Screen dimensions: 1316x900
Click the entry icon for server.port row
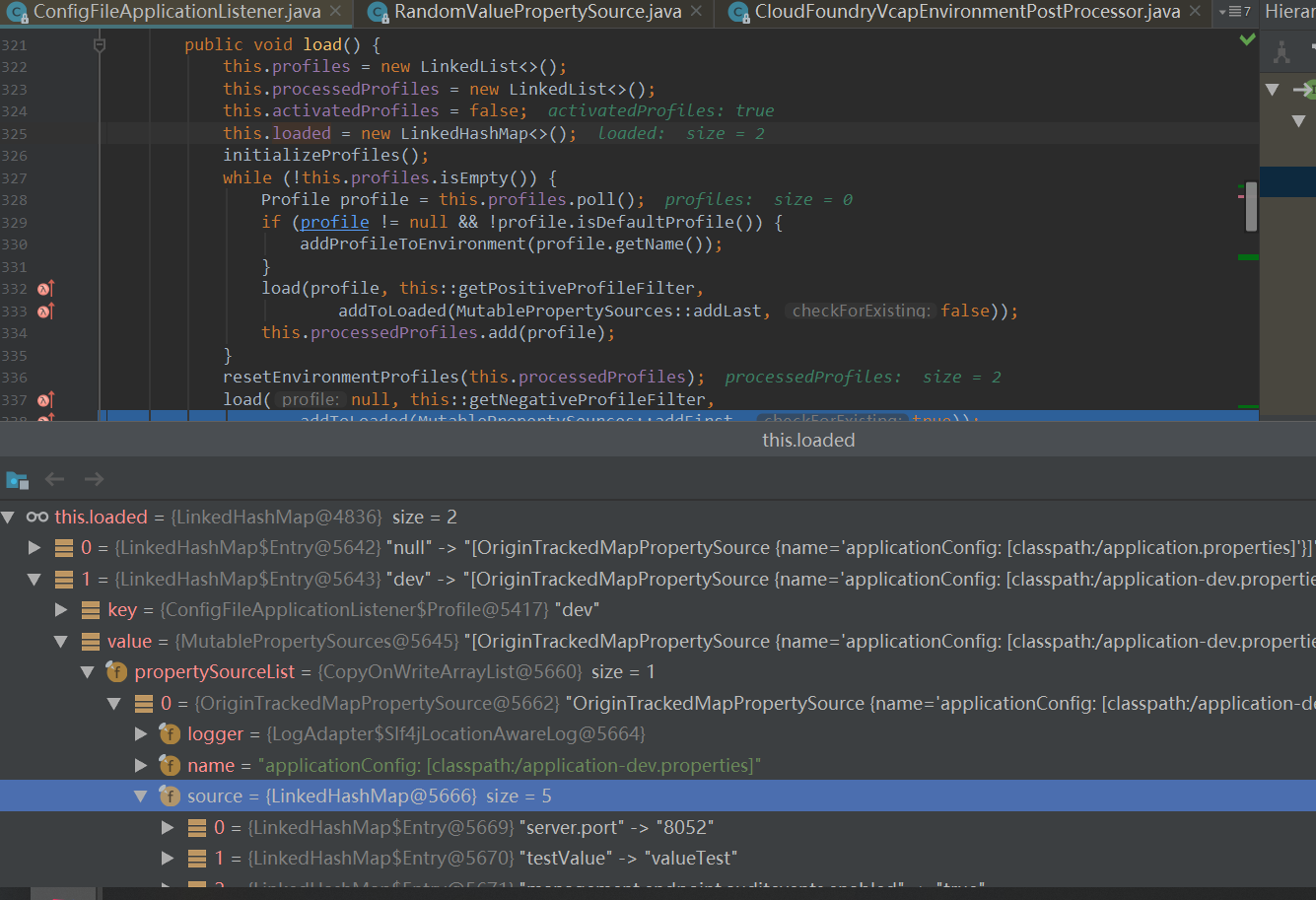[x=196, y=828]
